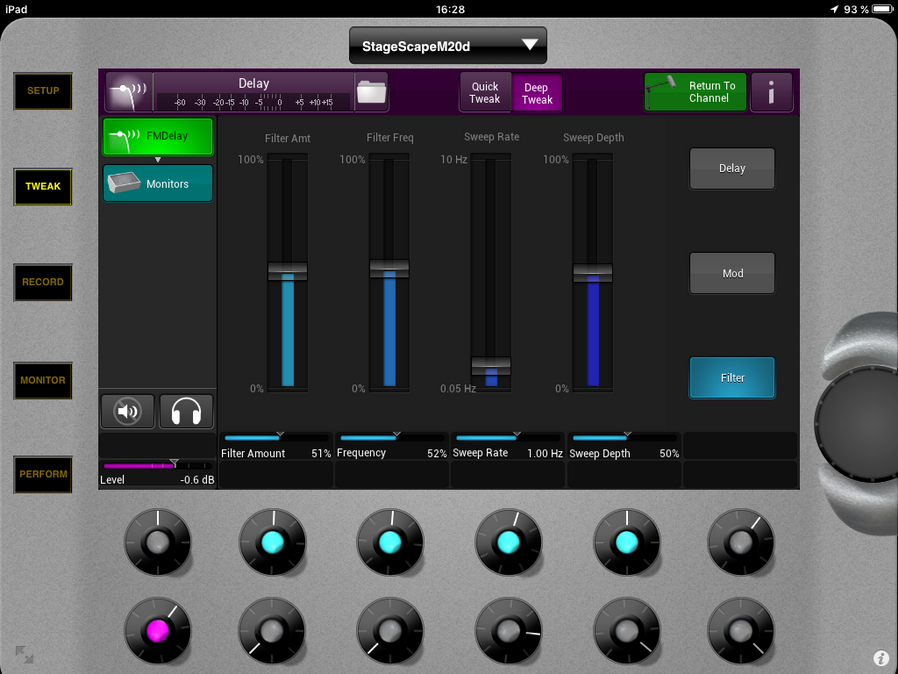Screen dimensions: 898x674
Task: Tap the small info icon bottom right
Action: (x=881, y=658)
